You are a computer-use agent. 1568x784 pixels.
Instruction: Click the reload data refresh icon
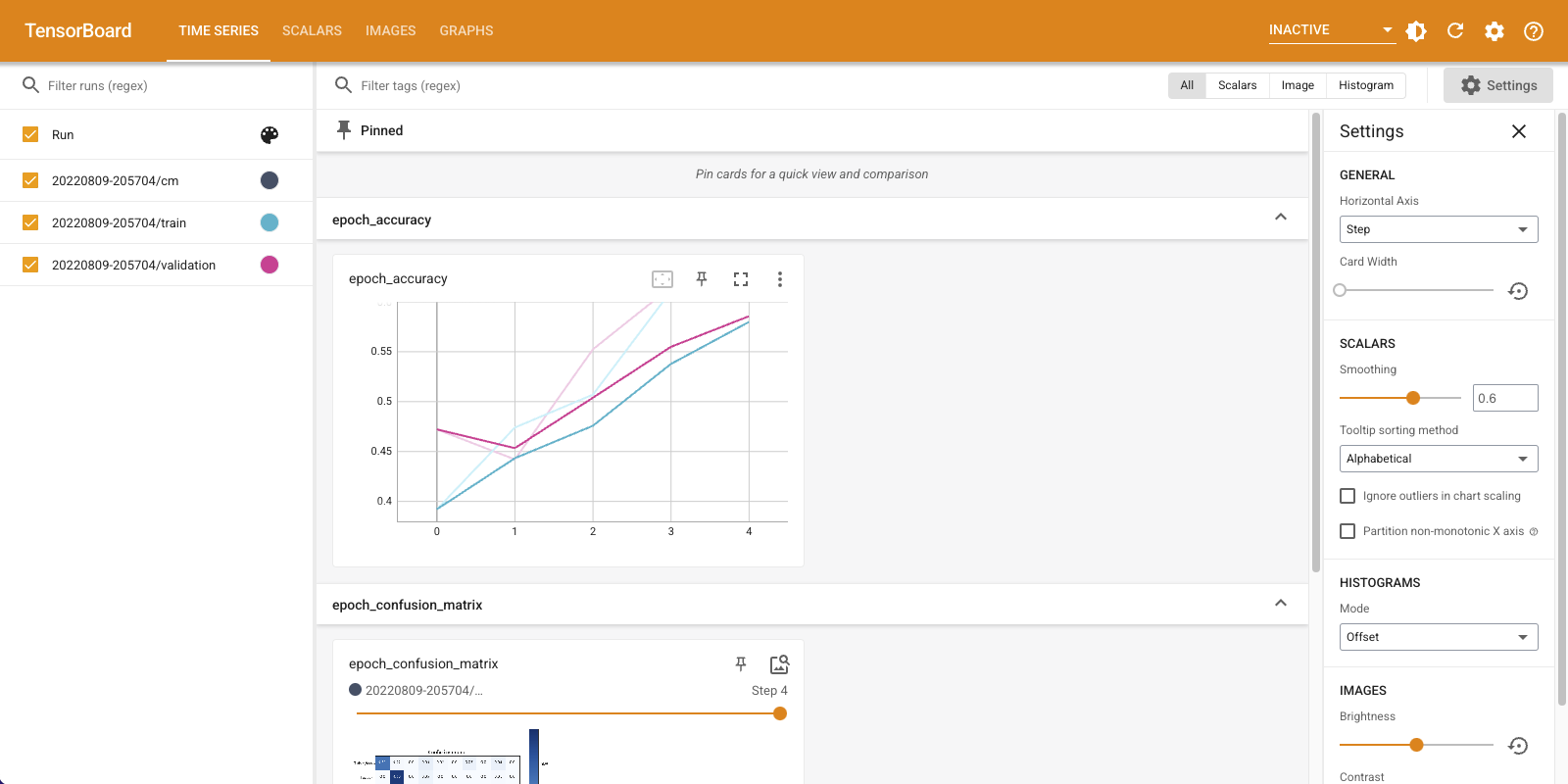click(1455, 31)
